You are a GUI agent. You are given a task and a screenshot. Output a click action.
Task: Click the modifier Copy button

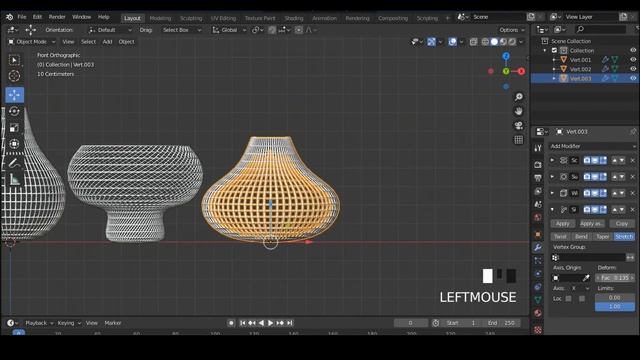622,224
